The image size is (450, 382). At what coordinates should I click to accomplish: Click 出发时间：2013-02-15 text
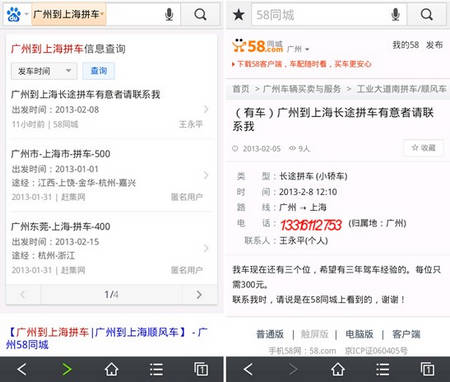pos(55,241)
